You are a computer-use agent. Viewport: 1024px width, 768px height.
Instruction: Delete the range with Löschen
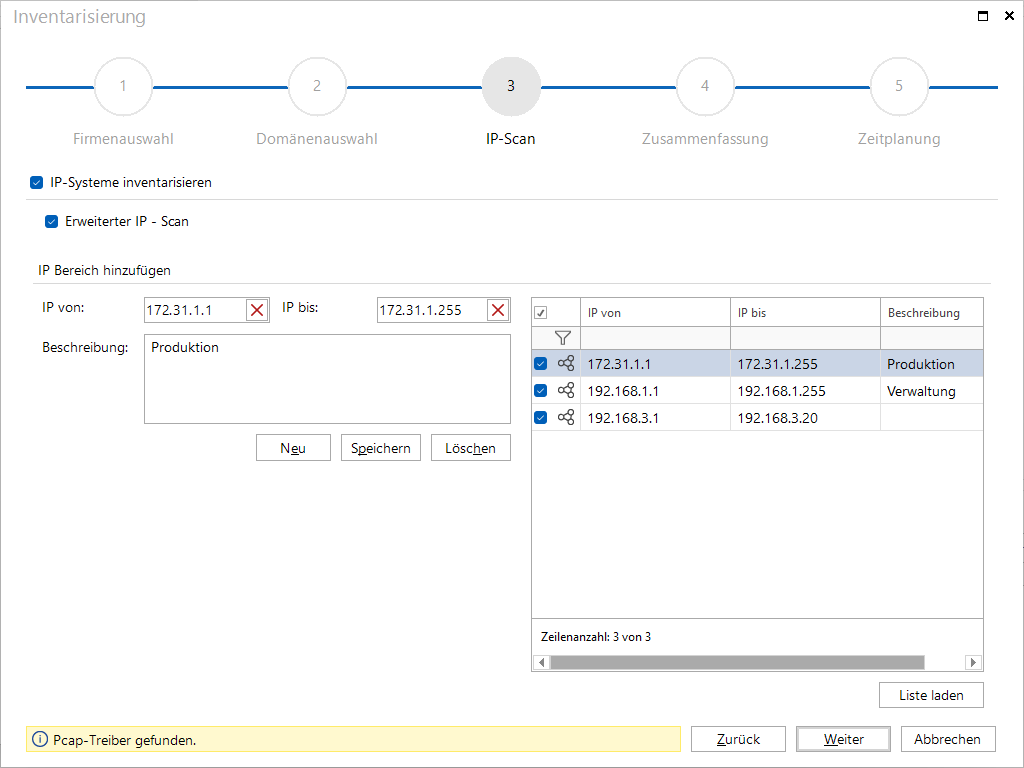coord(471,448)
